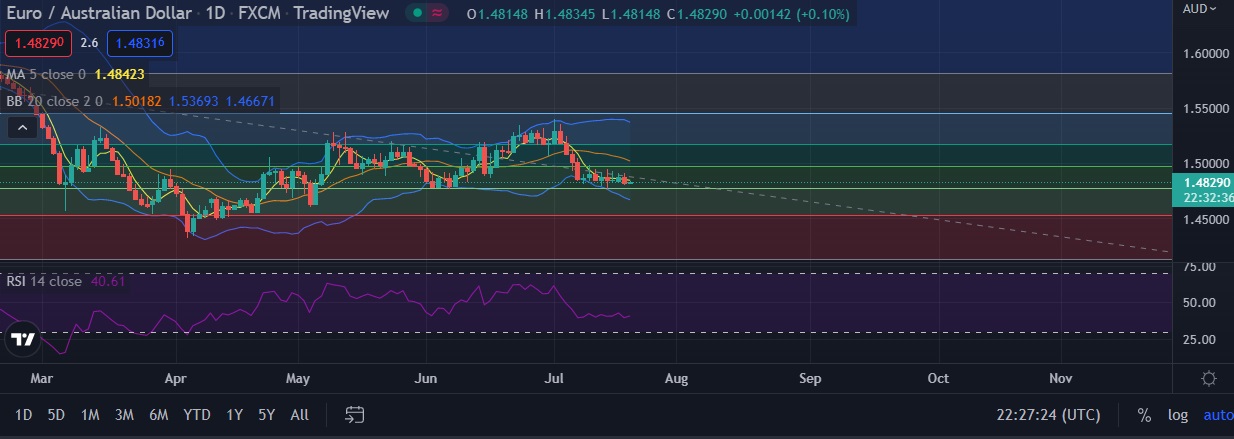Click the TradingView logo icon
The height and width of the screenshot is (439, 1234).
(x=23, y=339)
